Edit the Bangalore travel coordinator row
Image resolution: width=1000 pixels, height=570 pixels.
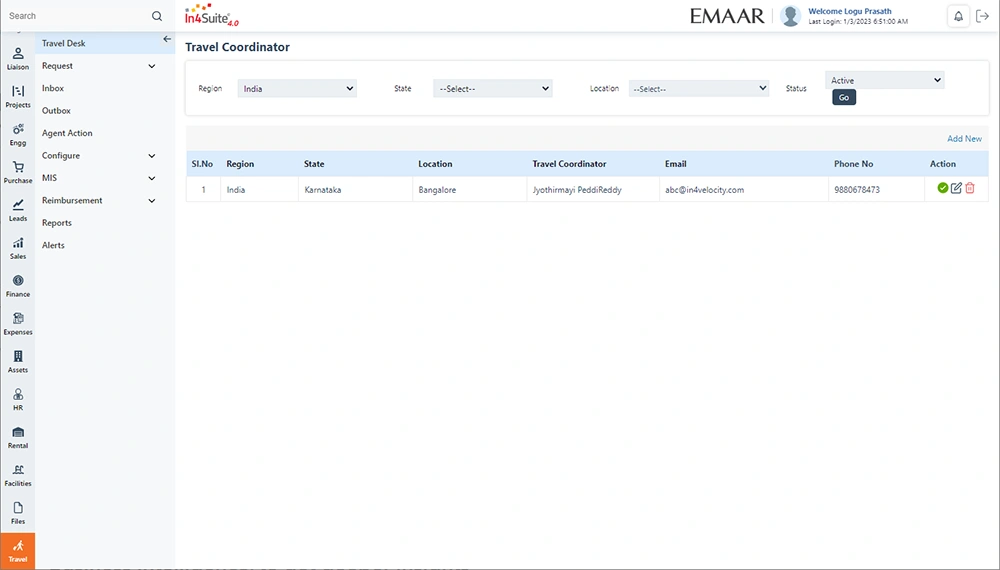click(956, 188)
